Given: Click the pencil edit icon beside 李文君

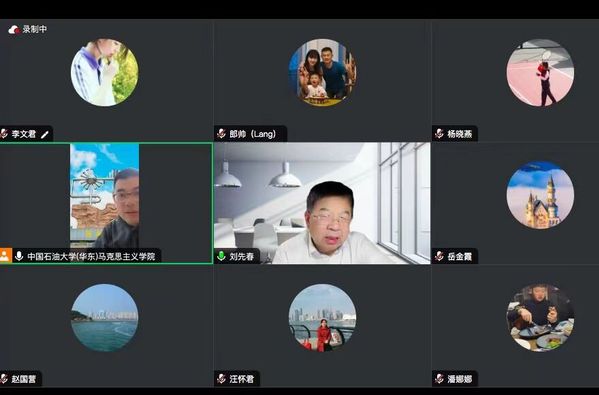Looking at the screenshot, I should 45,134.
